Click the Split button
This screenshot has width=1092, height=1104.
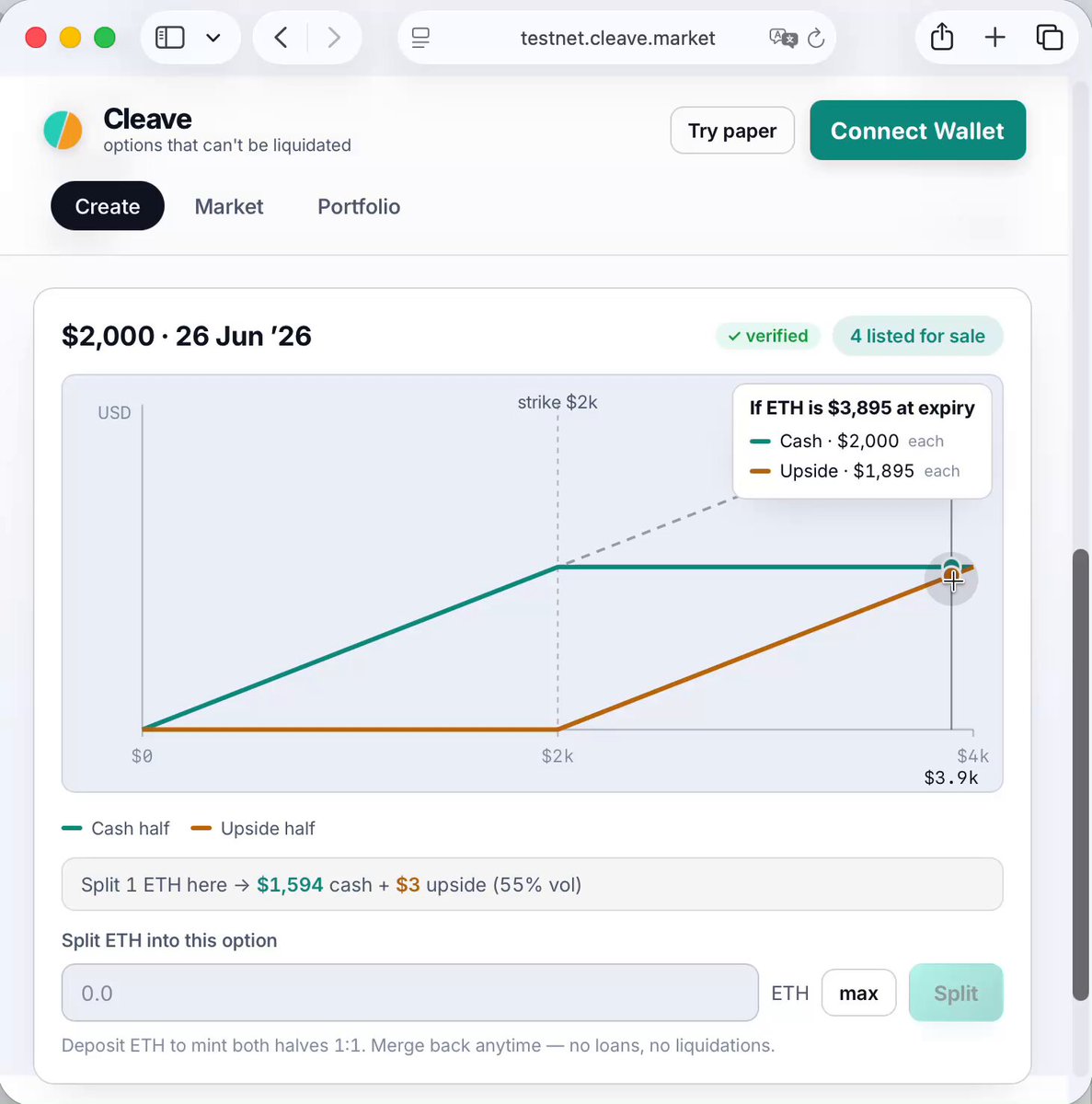coord(956,993)
